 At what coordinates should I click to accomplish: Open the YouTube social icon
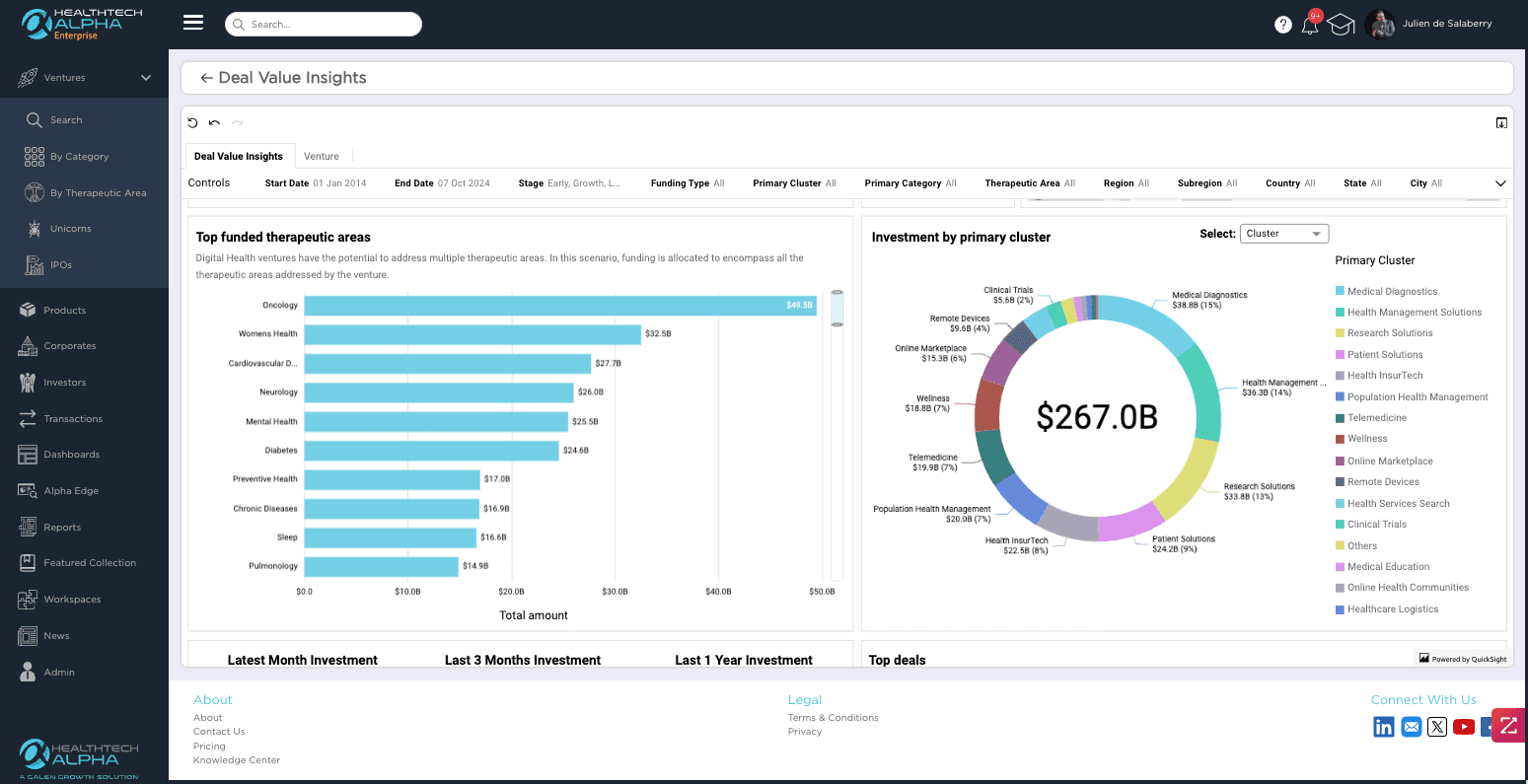(1464, 727)
